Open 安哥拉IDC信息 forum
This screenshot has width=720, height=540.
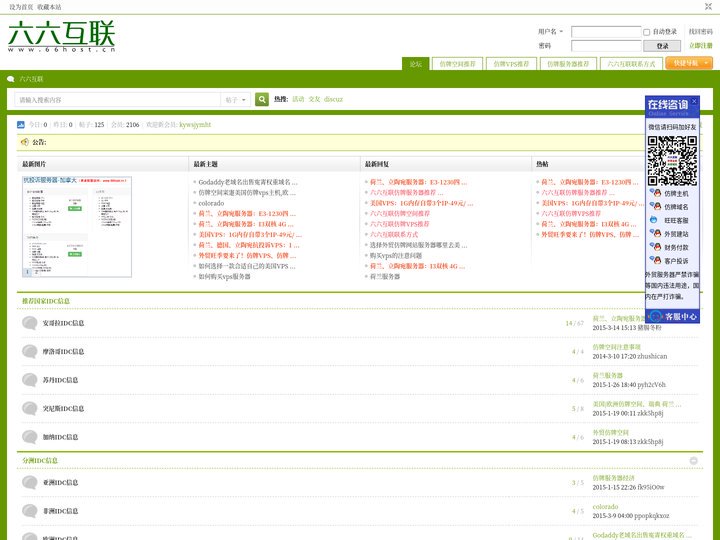[x=63, y=323]
